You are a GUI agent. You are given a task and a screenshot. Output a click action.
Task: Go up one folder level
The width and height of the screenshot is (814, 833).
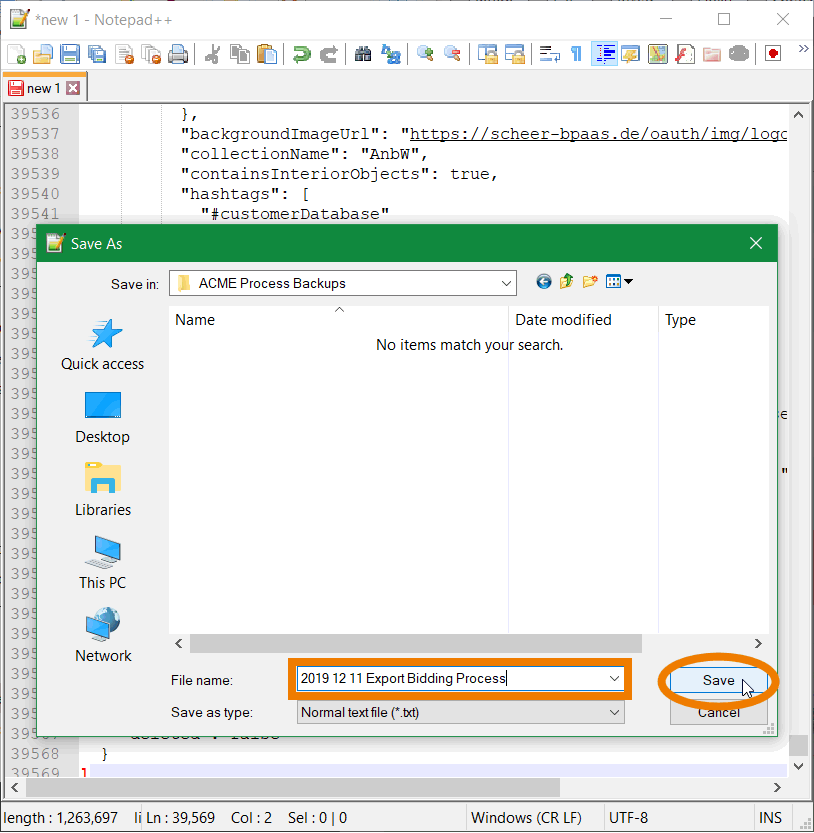567,282
